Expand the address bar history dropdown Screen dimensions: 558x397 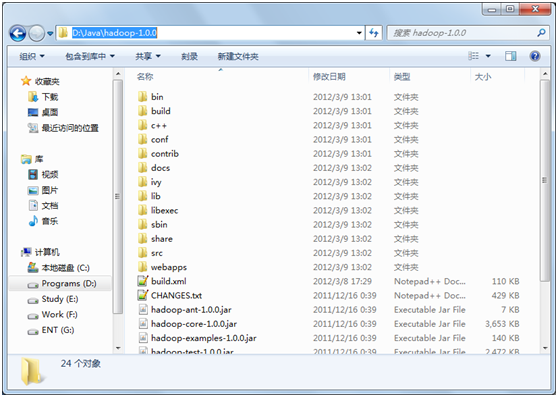359,33
